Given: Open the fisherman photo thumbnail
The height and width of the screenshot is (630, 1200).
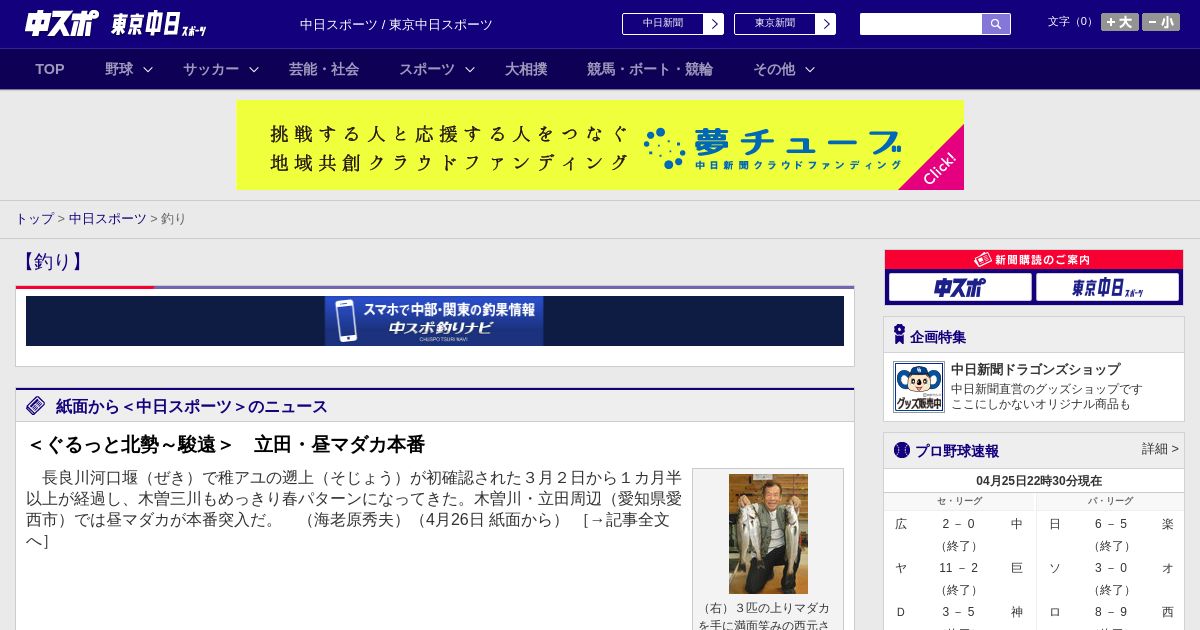Looking at the screenshot, I should tap(768, 534).
